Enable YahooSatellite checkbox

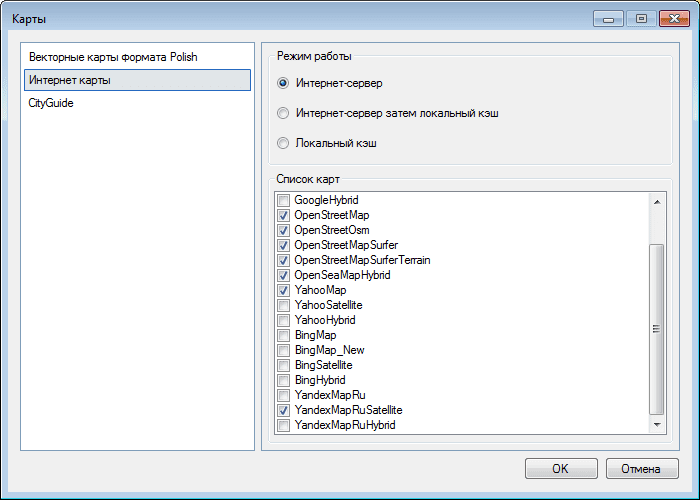coord(284,305)
